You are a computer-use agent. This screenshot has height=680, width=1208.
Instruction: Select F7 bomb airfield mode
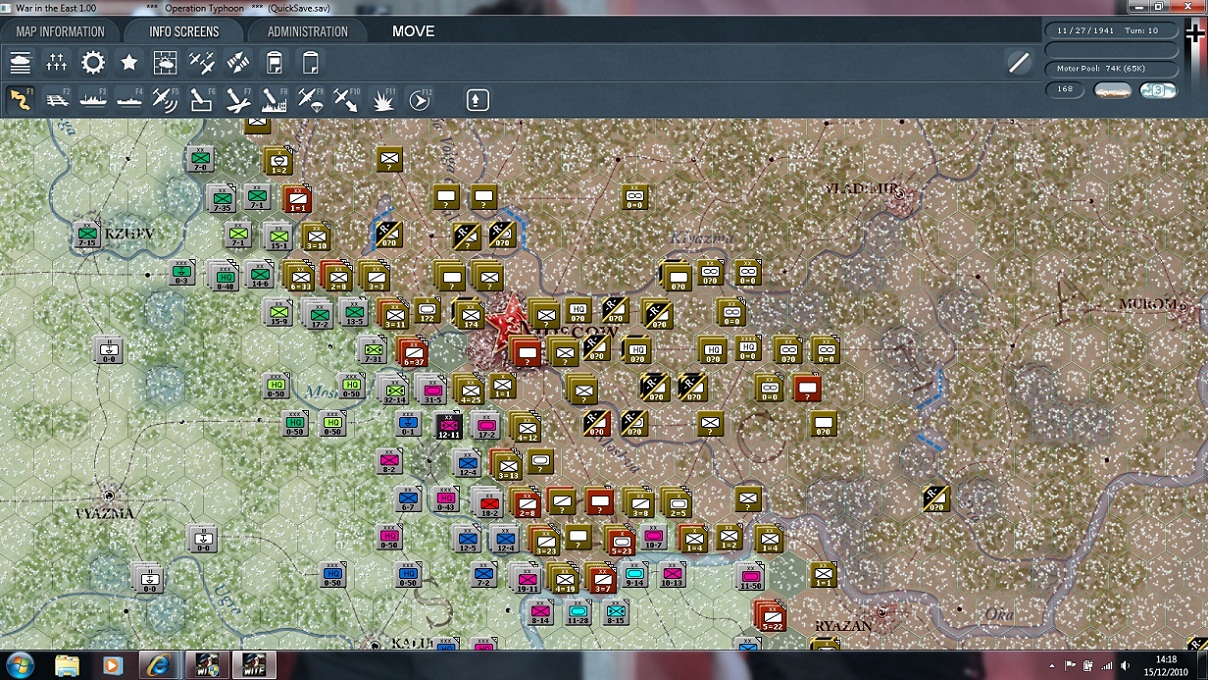coord(238,99)
